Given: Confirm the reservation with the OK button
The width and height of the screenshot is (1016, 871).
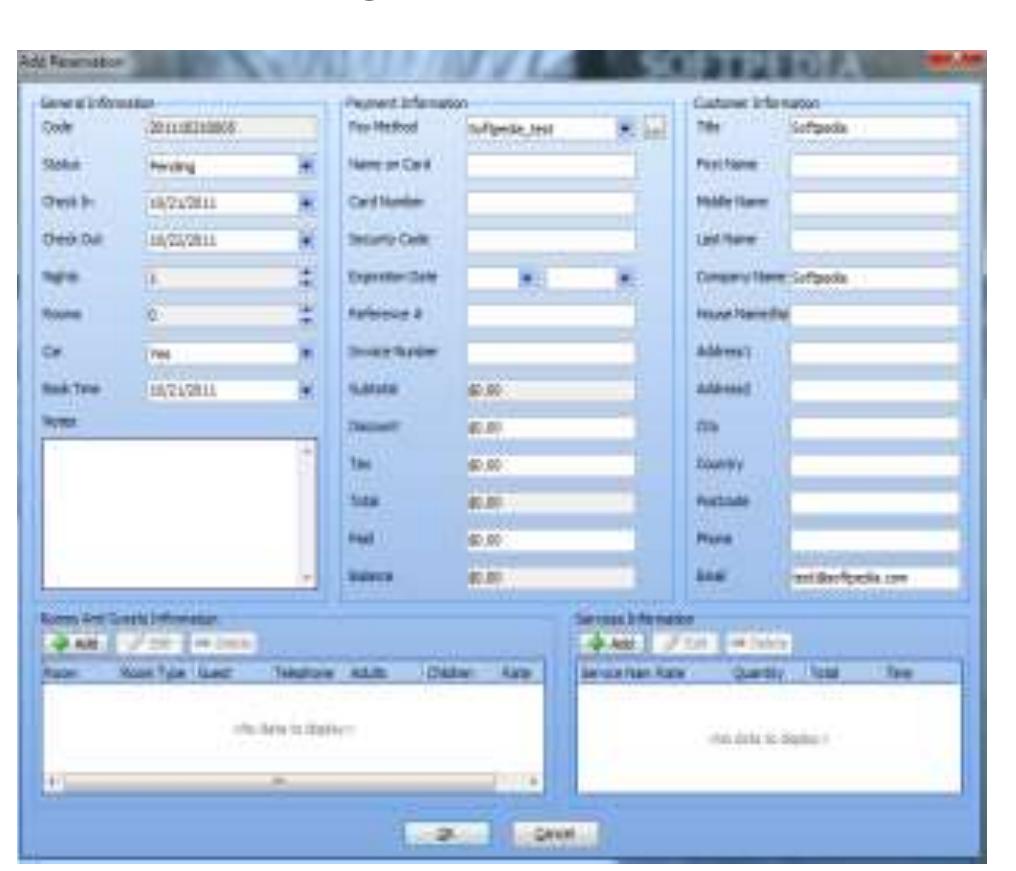Looking at the screenshot, I should pyautogui.click(x=446, y=833).
